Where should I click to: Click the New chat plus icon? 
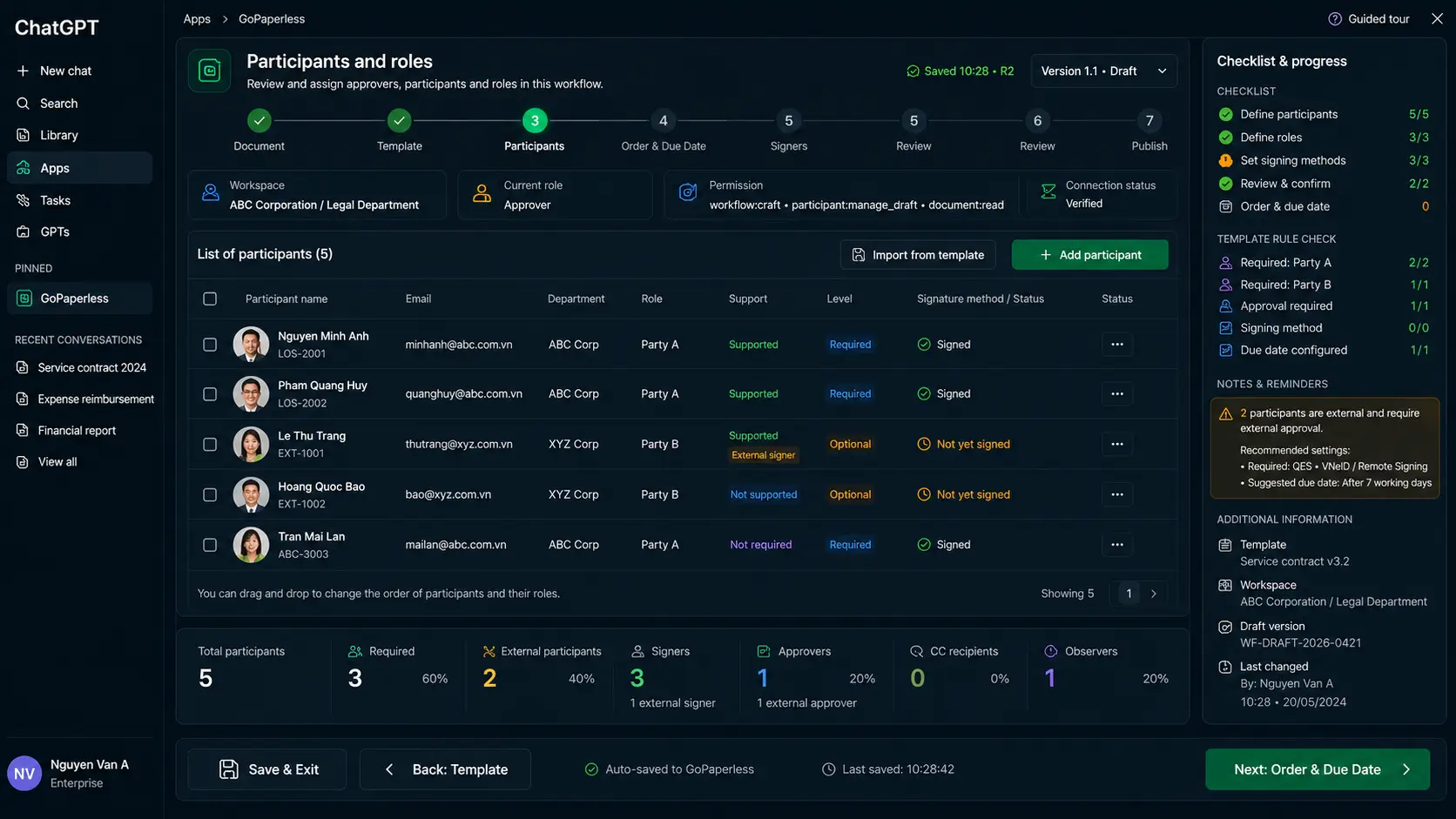pos(23,70)
